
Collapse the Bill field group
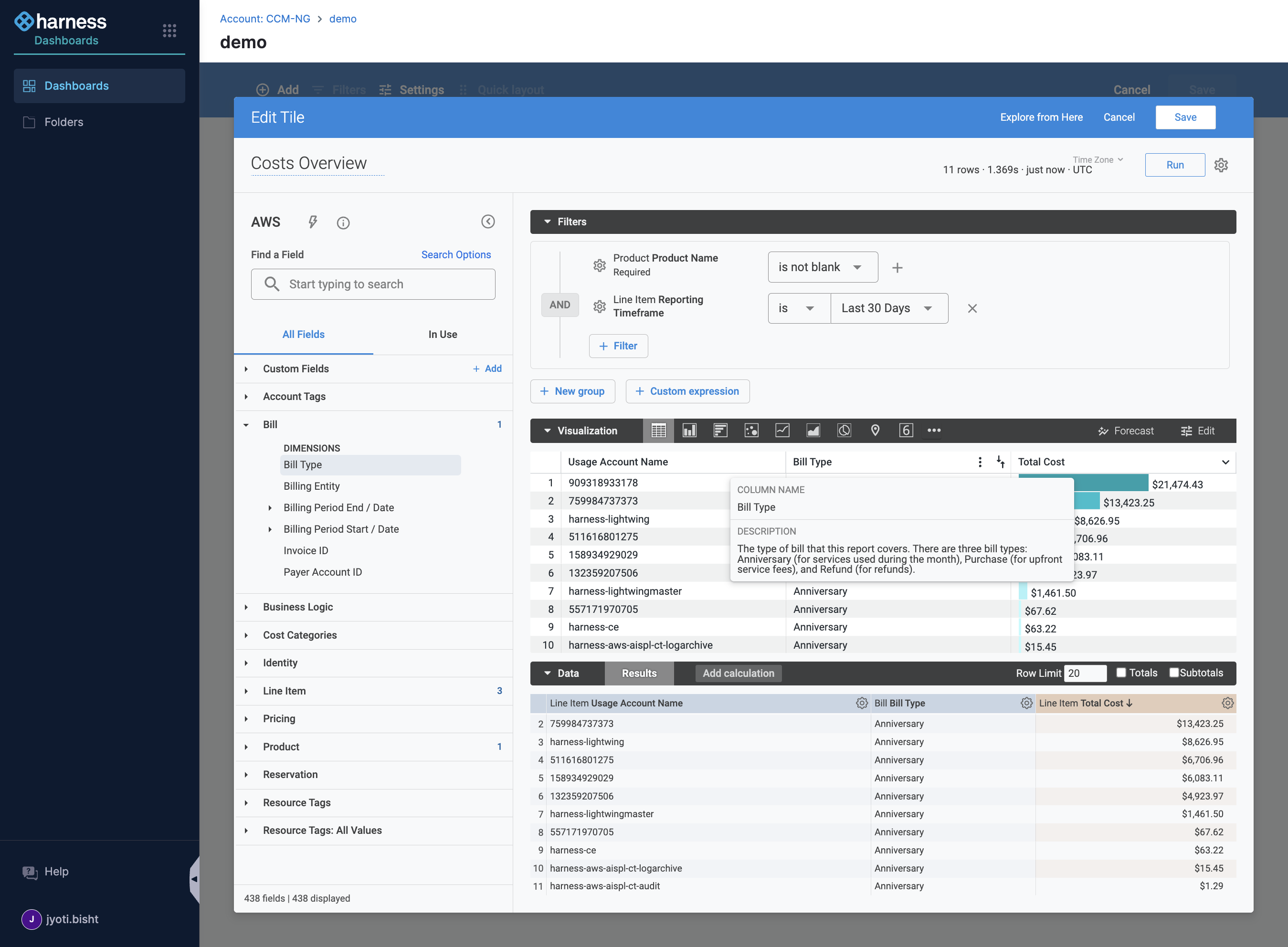246,425
